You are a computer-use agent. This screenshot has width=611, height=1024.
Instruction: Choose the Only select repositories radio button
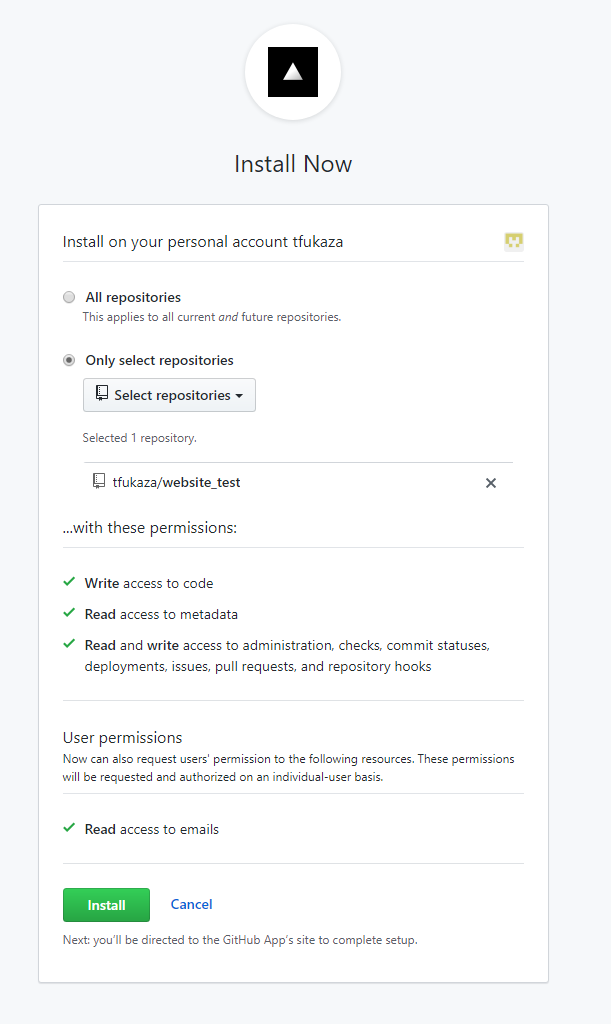point(69,360)
